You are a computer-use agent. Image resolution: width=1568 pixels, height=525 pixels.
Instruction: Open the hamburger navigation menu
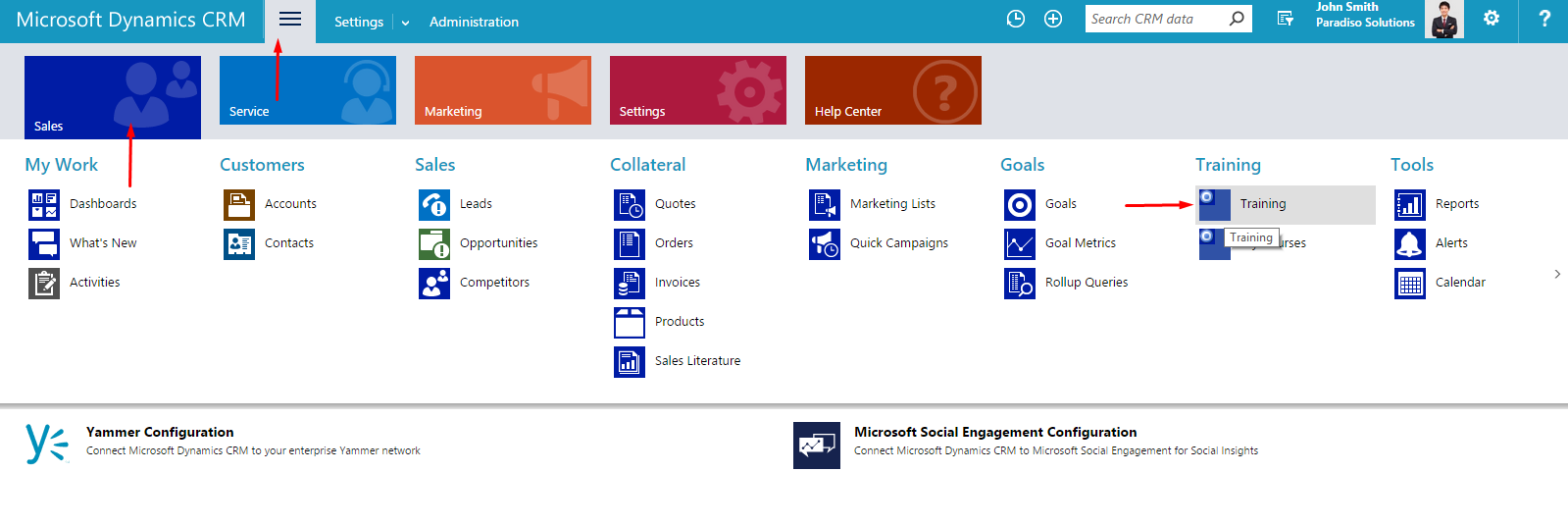coord(290,20)
